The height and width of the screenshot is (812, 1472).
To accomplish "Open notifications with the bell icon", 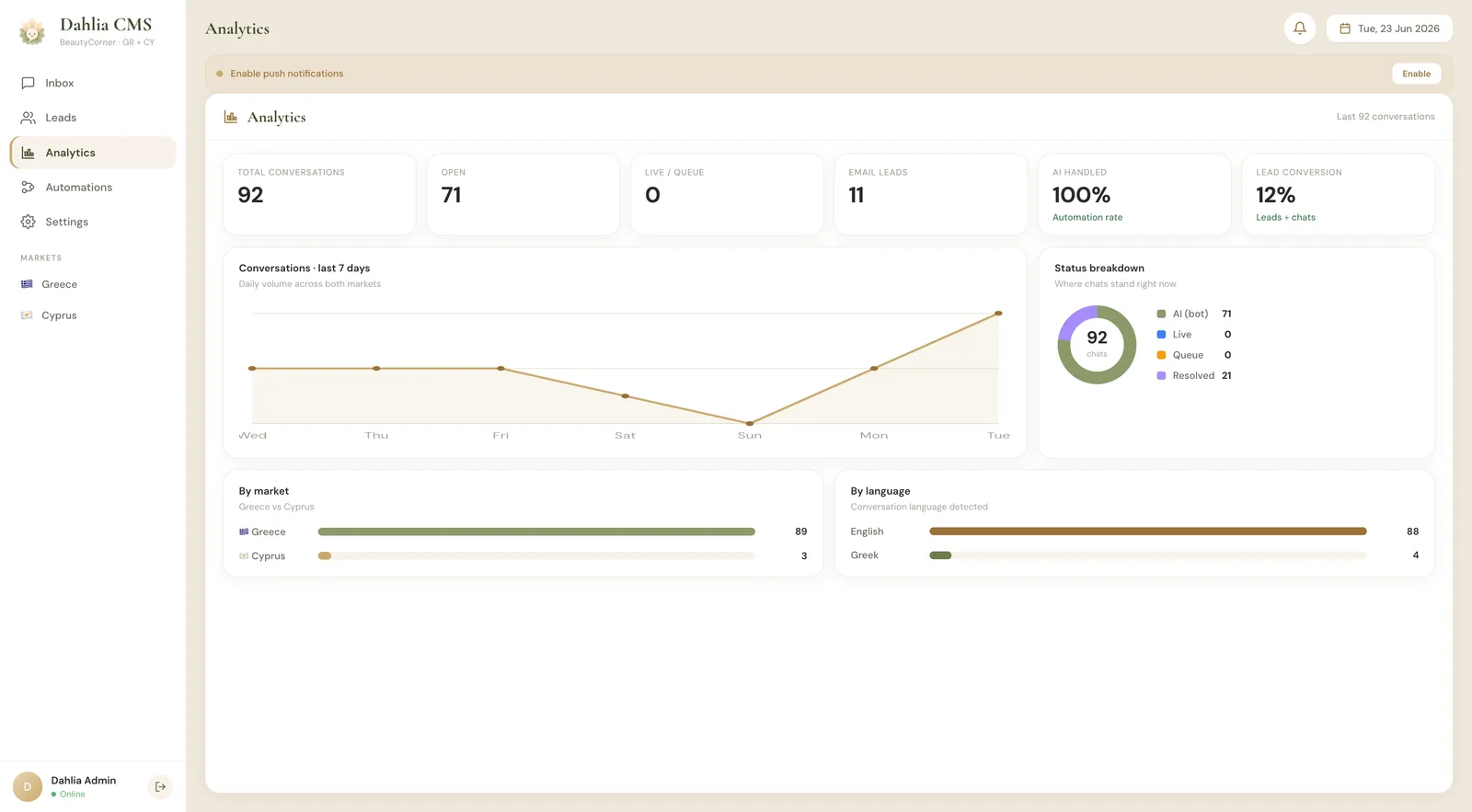I will click(x=1300, y=29).
